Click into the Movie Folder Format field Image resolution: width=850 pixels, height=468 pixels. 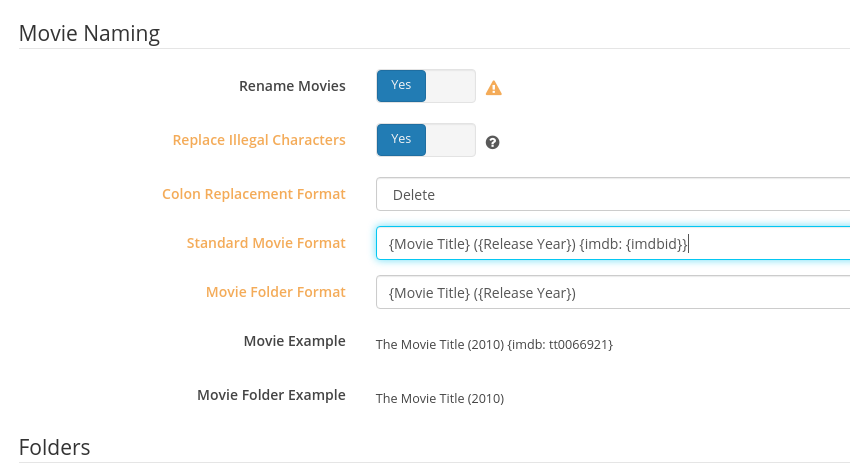[x=612, y=293]
